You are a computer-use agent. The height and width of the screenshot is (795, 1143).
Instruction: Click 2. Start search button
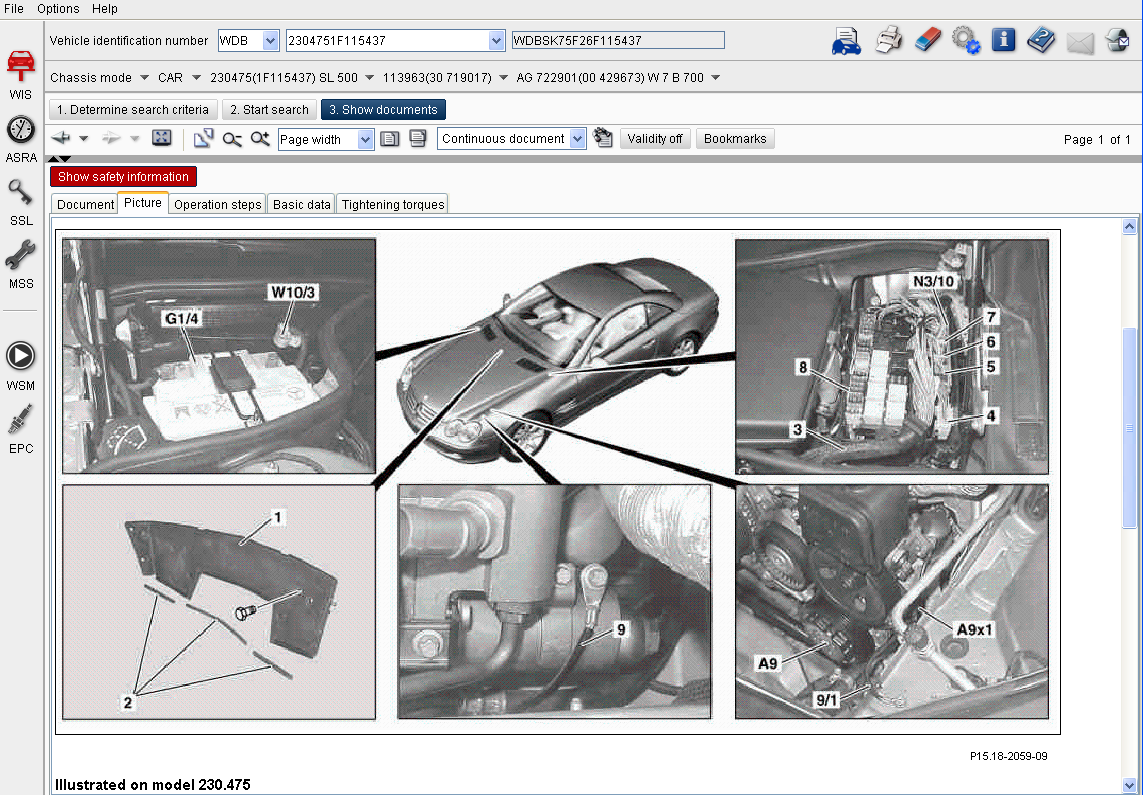click(269, 109)
